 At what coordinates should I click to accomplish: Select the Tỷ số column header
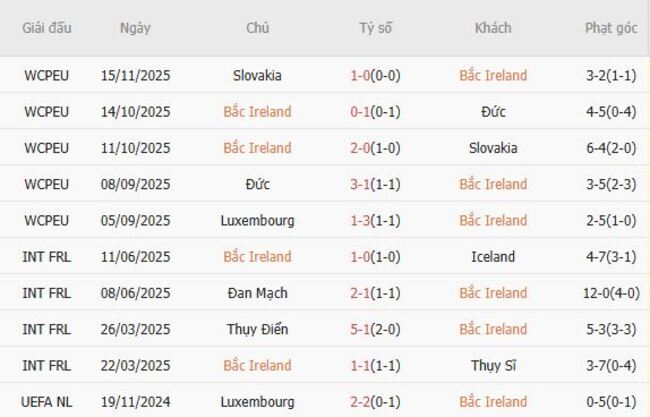click(375, 28)
